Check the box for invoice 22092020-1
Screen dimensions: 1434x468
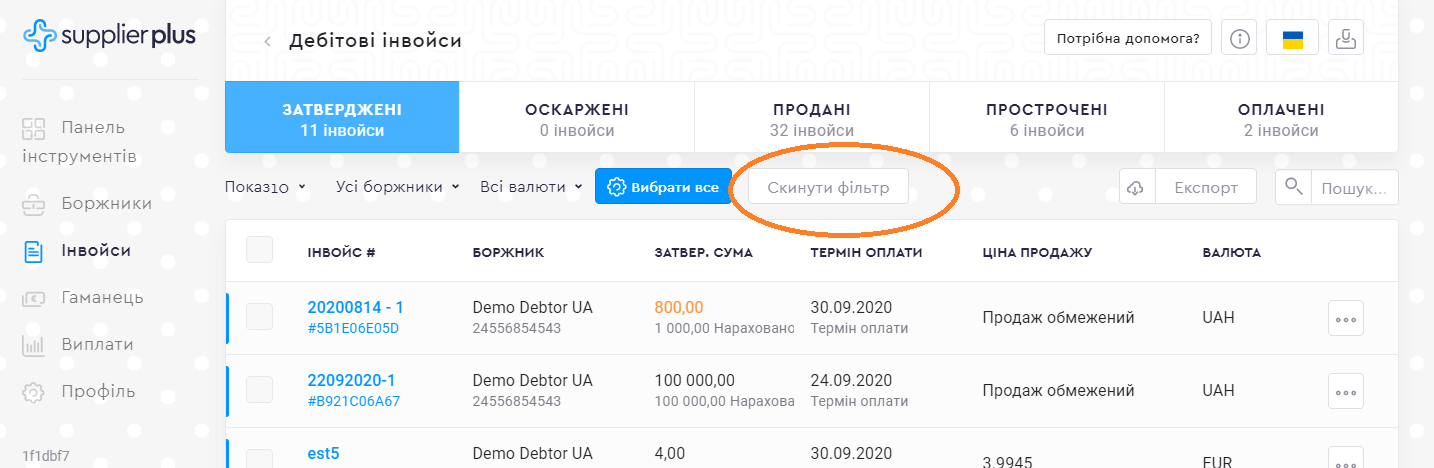(260, 390)
